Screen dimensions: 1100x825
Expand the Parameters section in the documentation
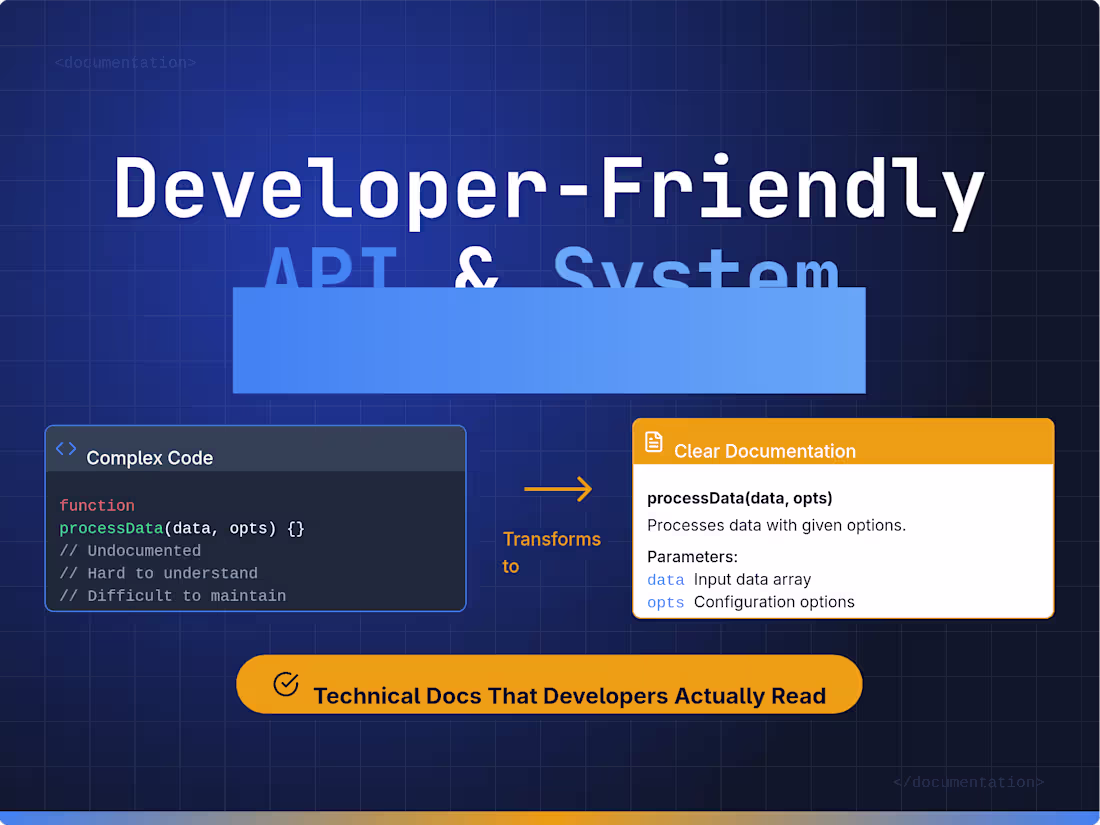coord(688,556)
